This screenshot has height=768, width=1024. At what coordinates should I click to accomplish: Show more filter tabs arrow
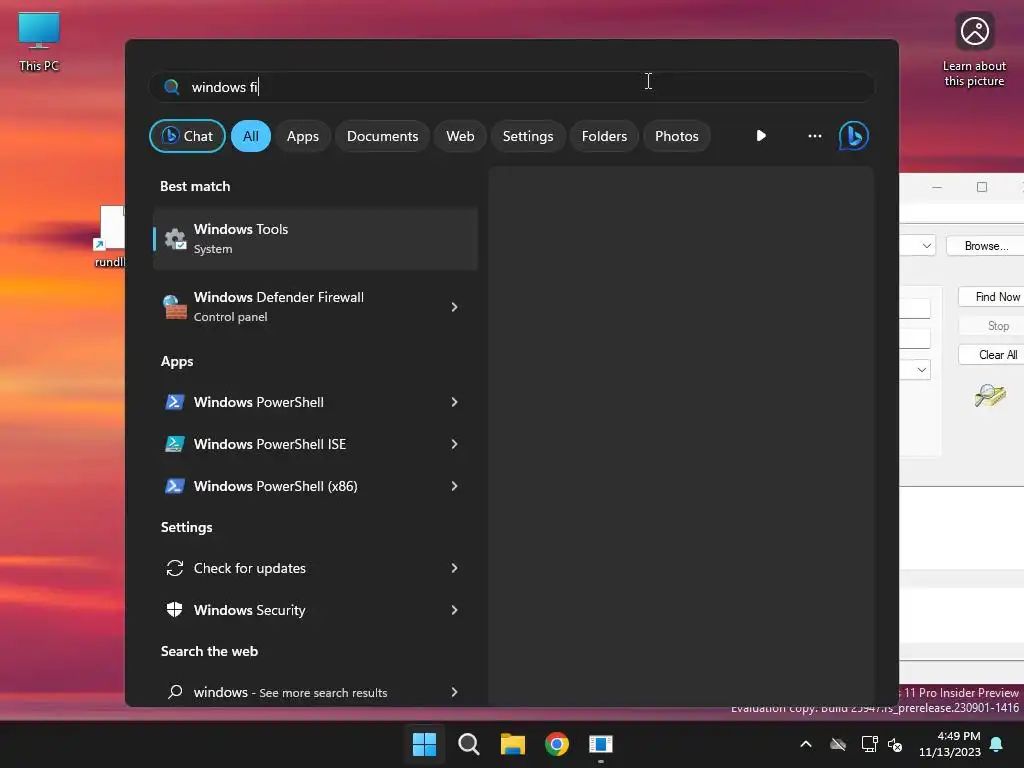(x=761, y=136)
